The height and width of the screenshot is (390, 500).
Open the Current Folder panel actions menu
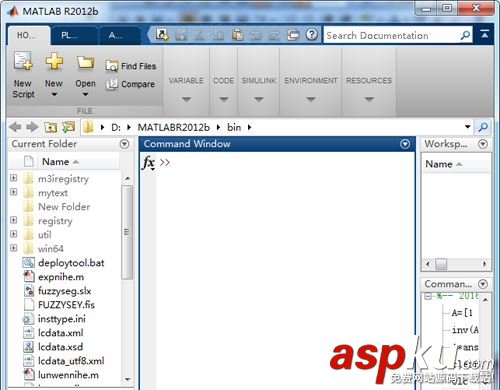coord(124,144)
